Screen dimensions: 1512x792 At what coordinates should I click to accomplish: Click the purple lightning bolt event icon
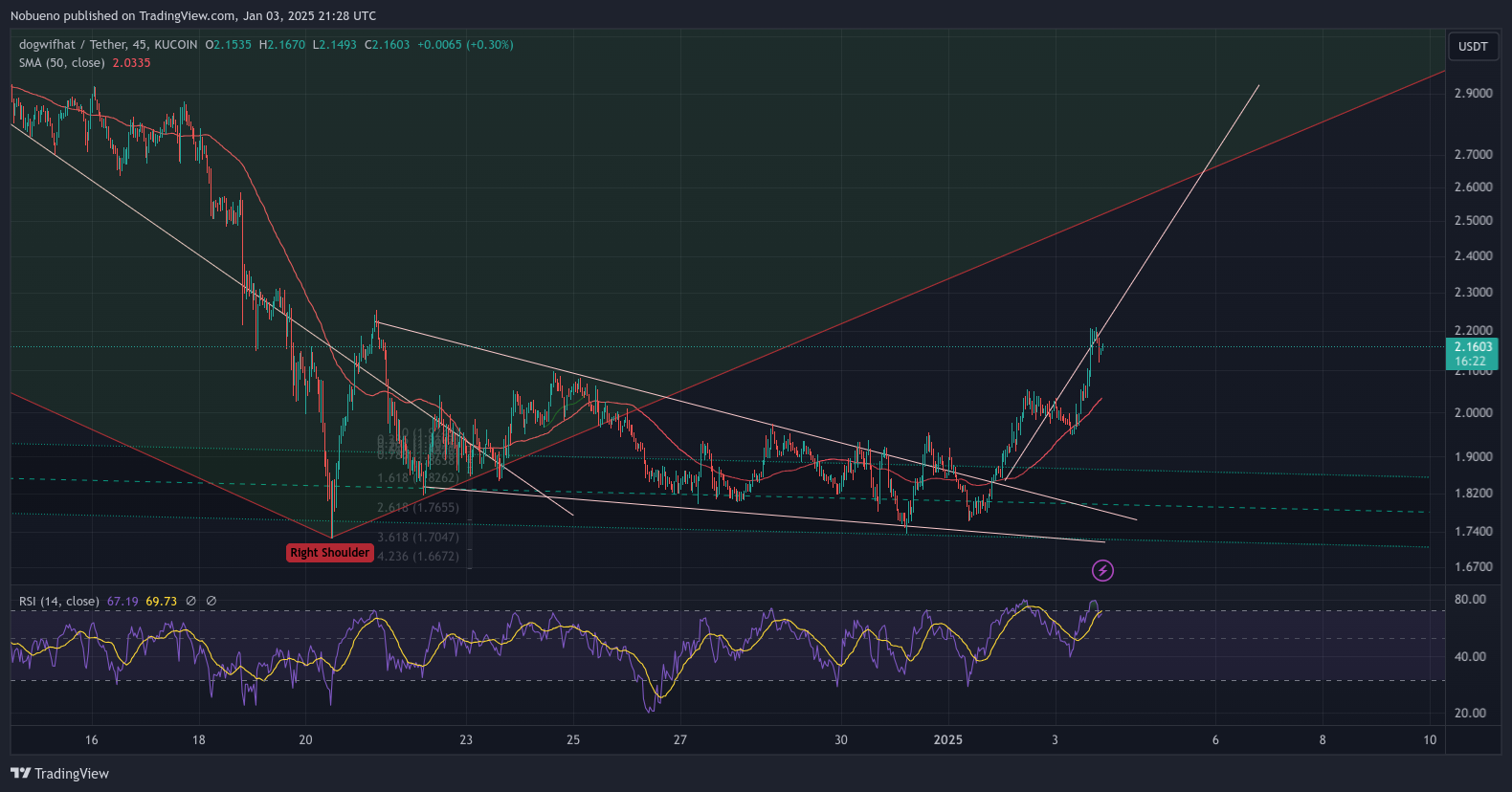1102,571
